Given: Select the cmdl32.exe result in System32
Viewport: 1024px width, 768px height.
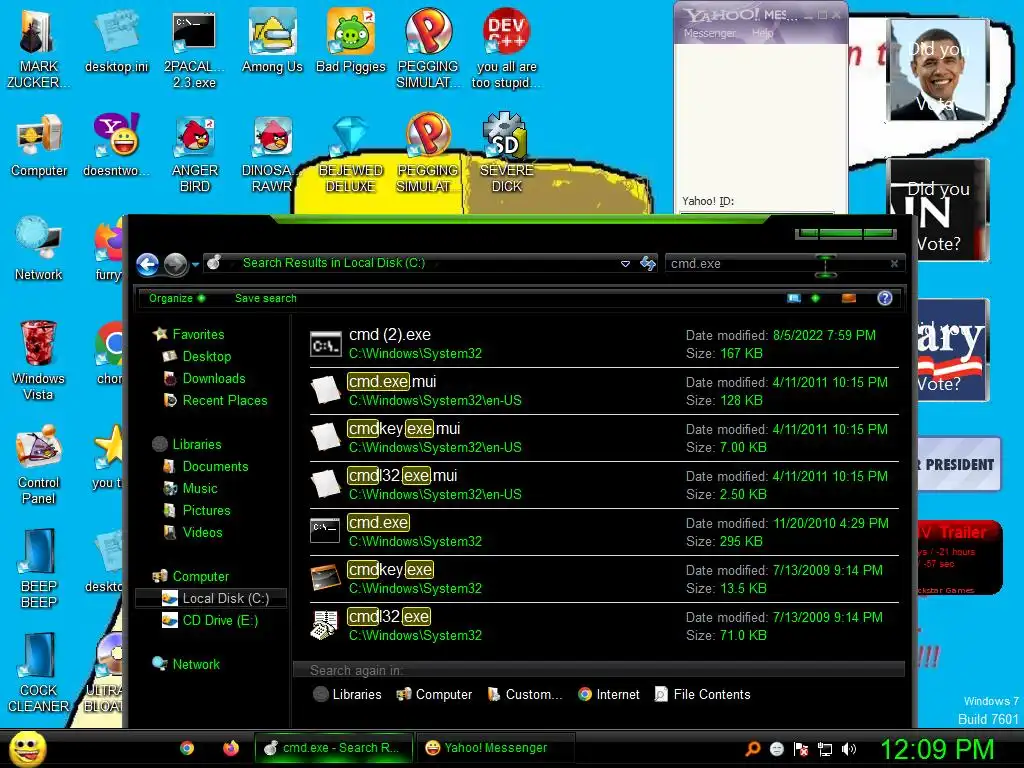Looking at the screenshot, I should point(604,626).
